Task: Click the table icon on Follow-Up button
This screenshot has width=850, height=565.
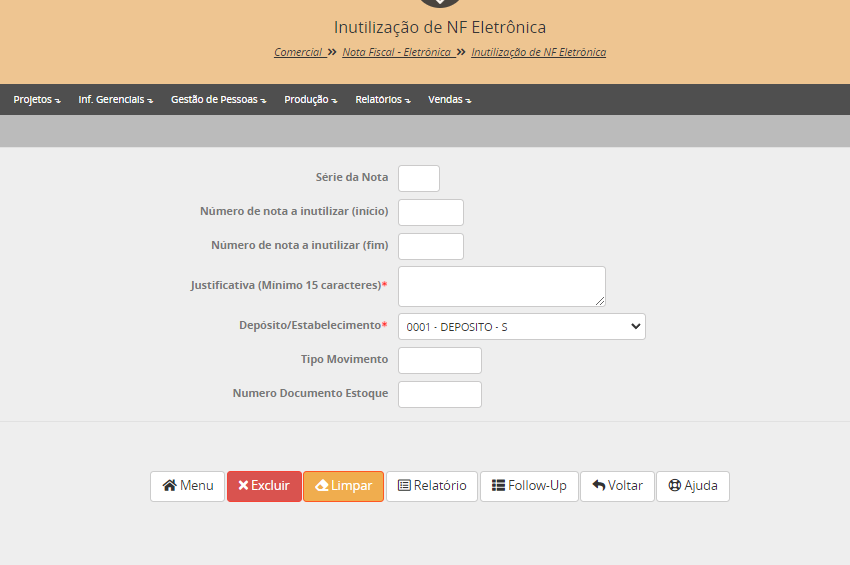Action: coord(498,486)
